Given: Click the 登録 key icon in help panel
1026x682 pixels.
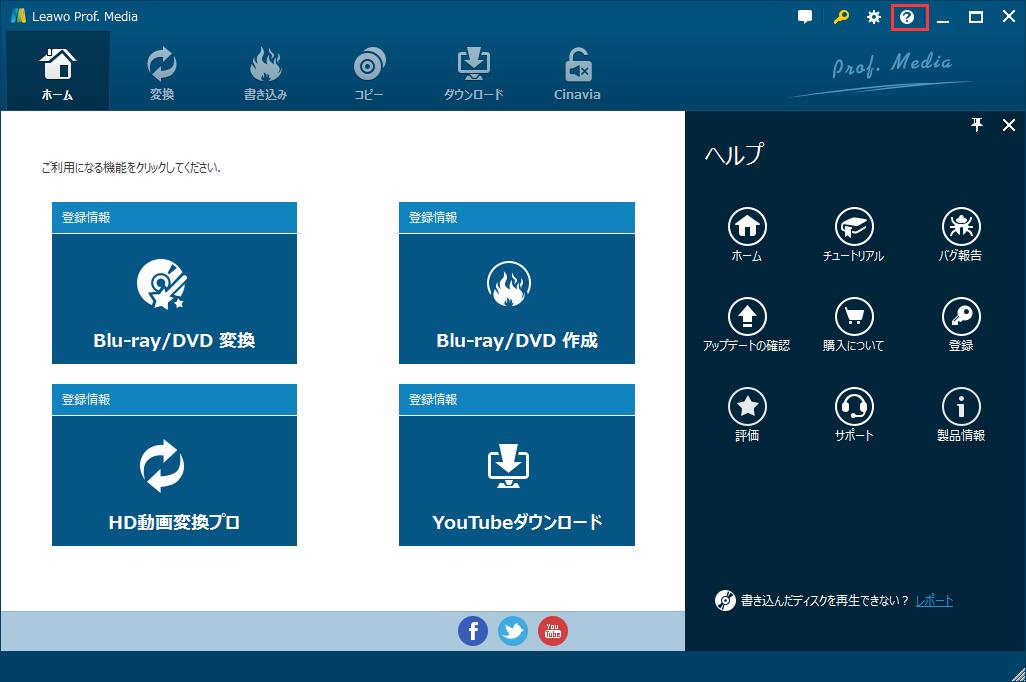Looking at the screenshot, I should [960, 317].
